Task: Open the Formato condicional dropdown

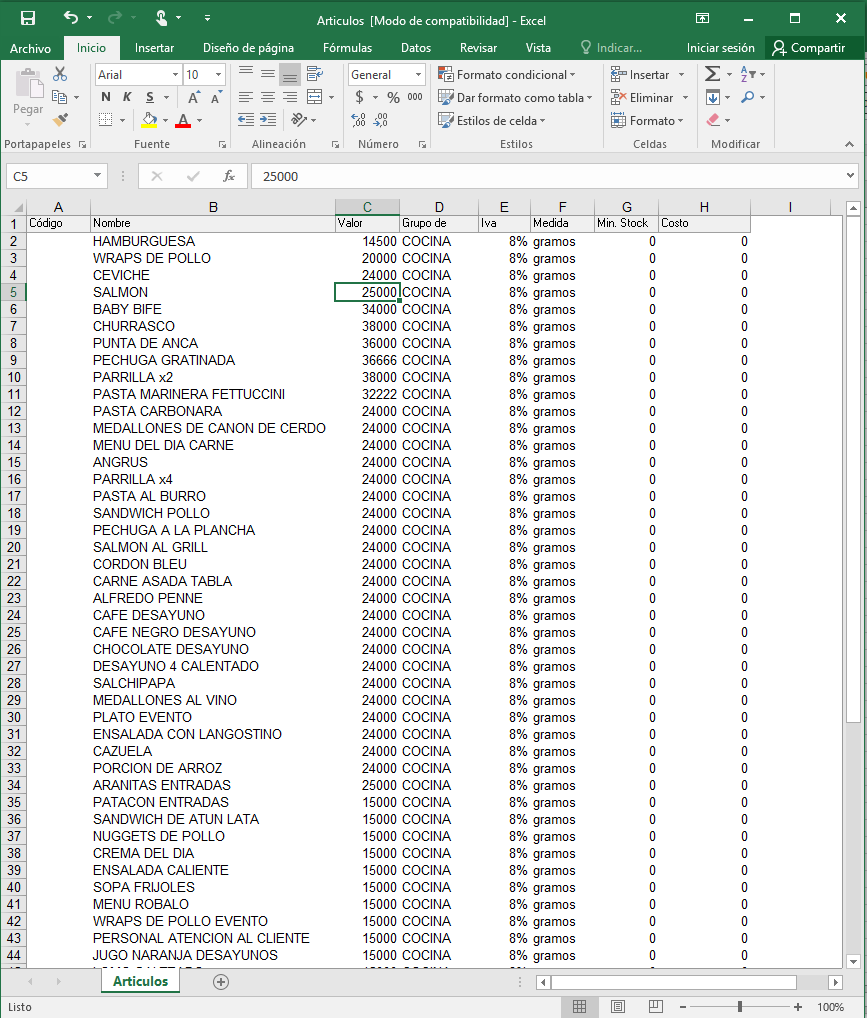Action: coord(507,74)
